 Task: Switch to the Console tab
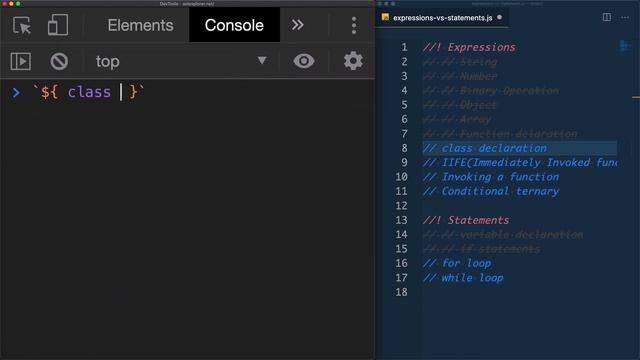[234, 25]
